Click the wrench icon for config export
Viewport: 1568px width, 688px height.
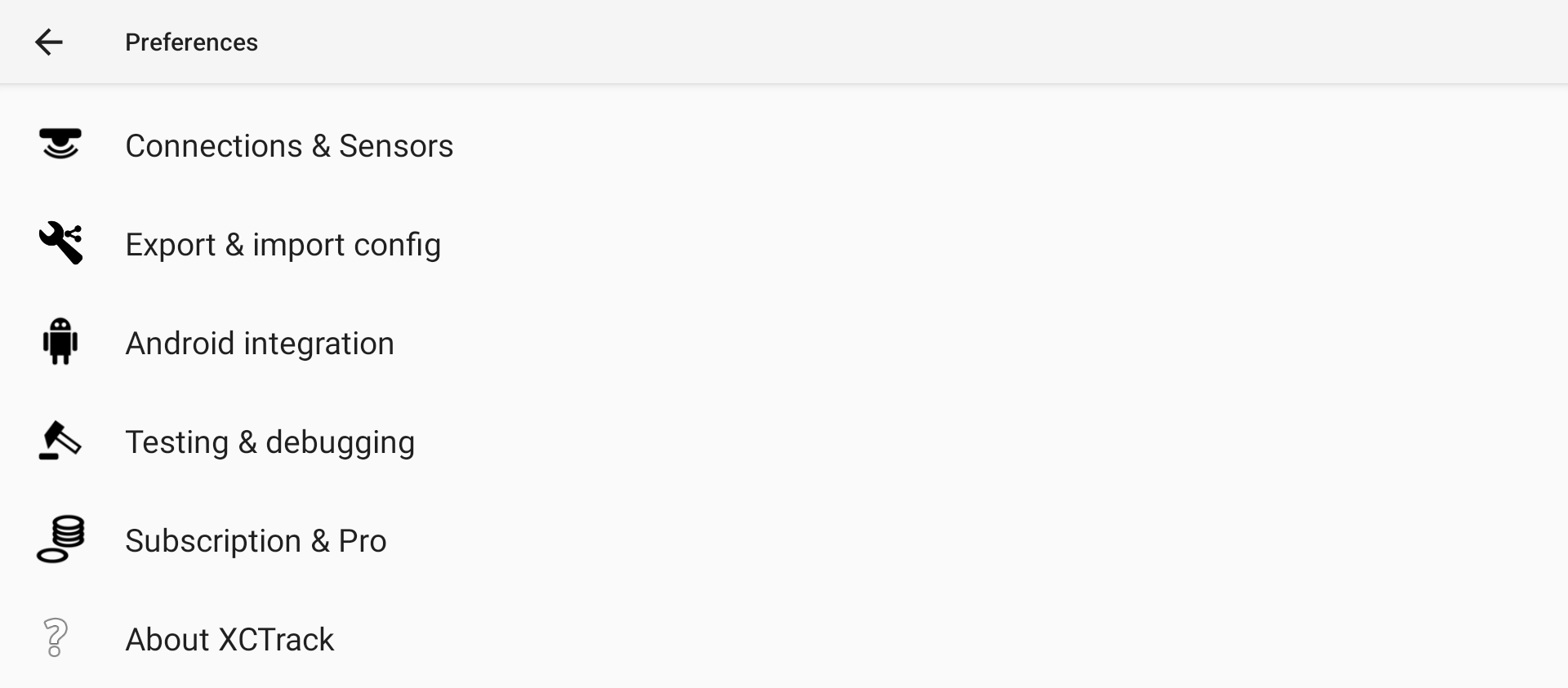[x=60, y=243]
